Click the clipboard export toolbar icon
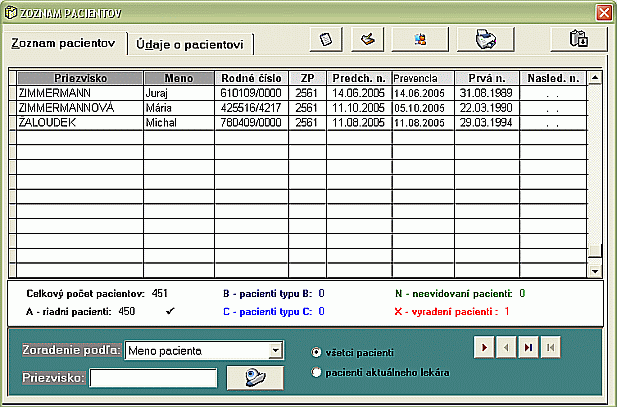The width and height of the screenshot is (617, 407). (x=578, y=39)
